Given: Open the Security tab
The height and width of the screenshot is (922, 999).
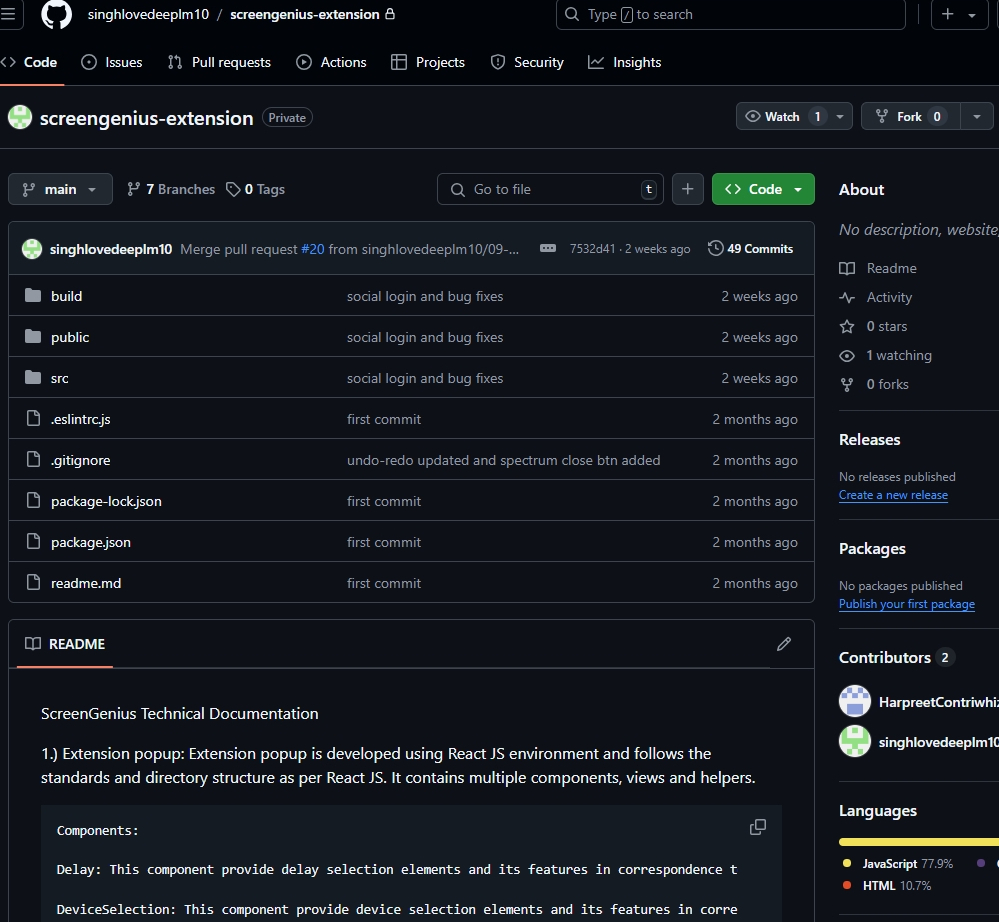Looking at the screenshot, I should (527, 62).
